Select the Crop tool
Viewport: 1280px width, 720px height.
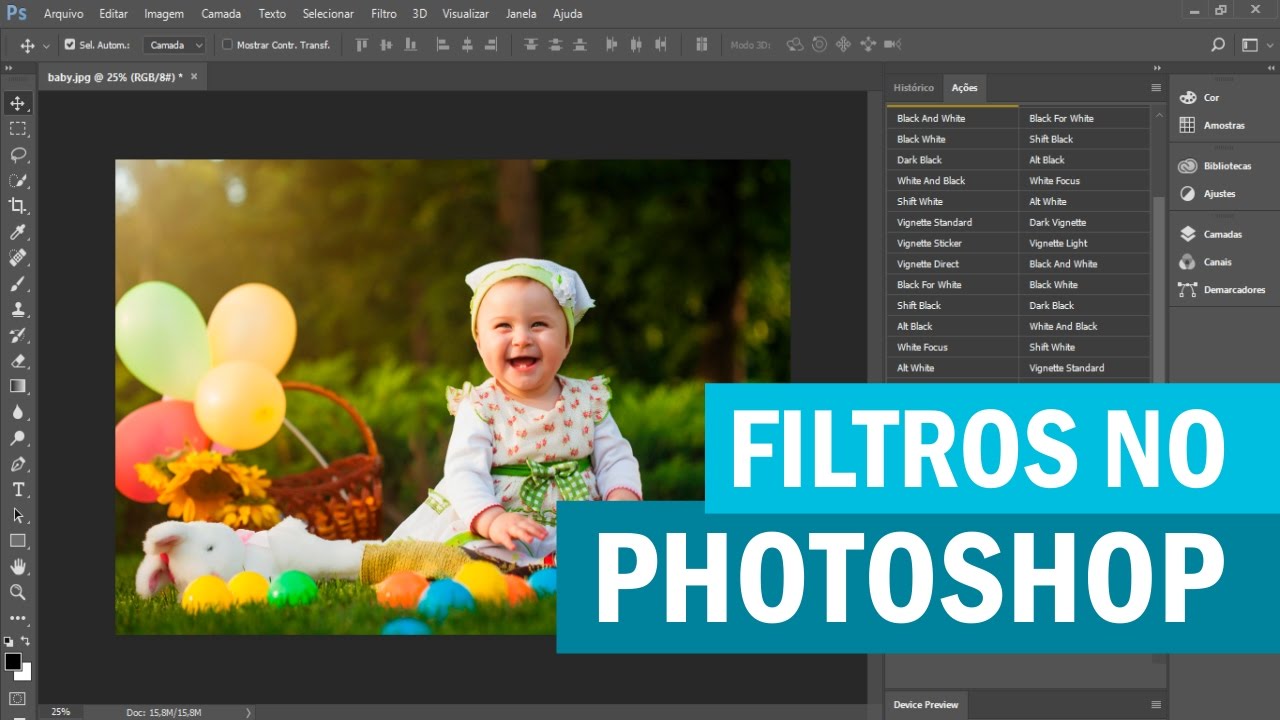[x=18, y=206]
